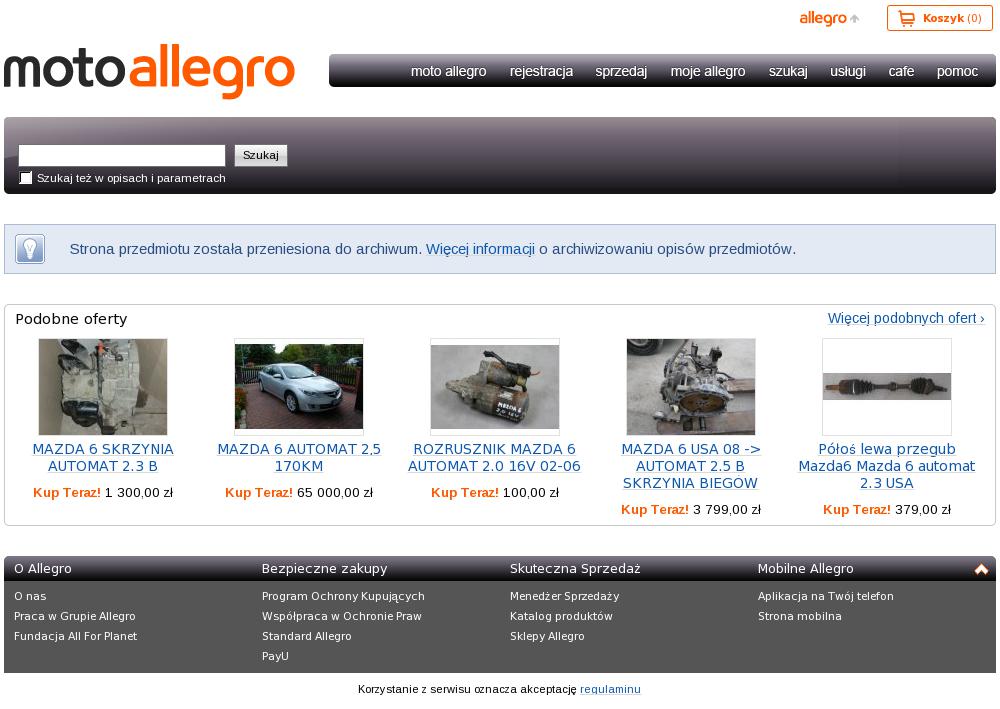Click the motoallegro logo
This screenshot has width=1000, height=709.
pos(149,71)
